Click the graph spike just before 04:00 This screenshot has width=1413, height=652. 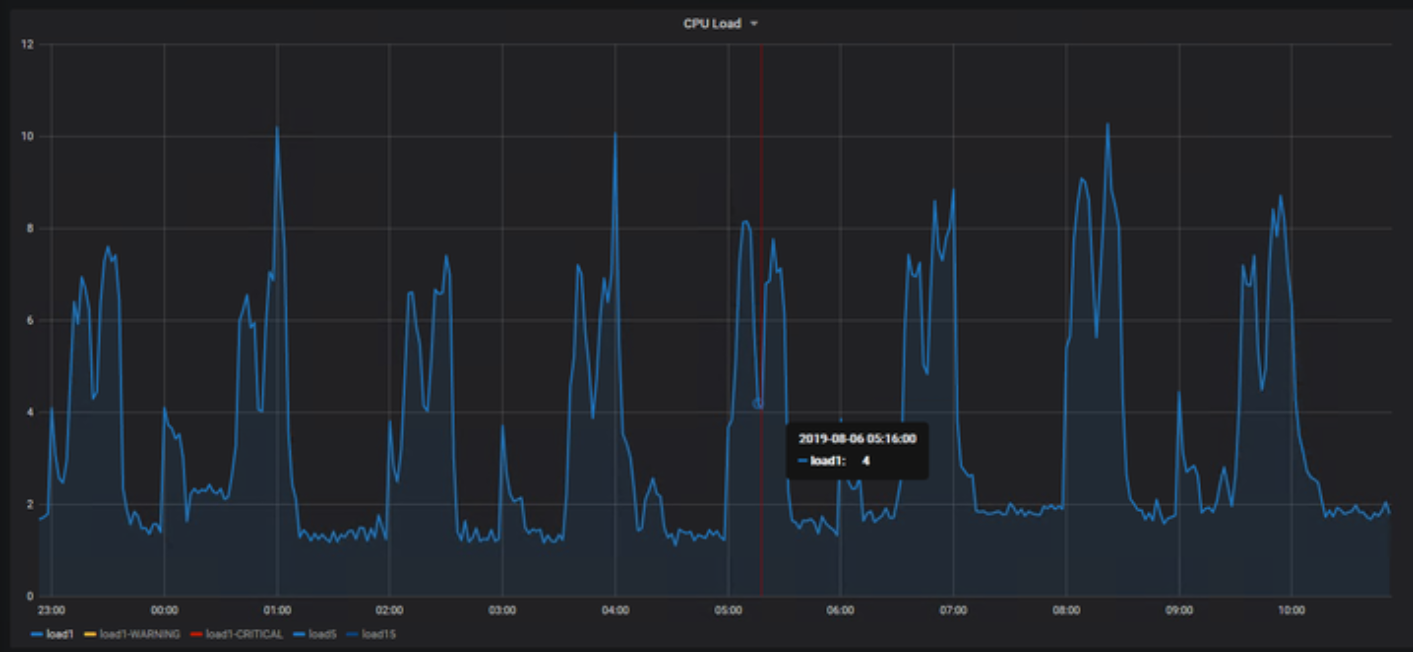click(x=615, y=134)
